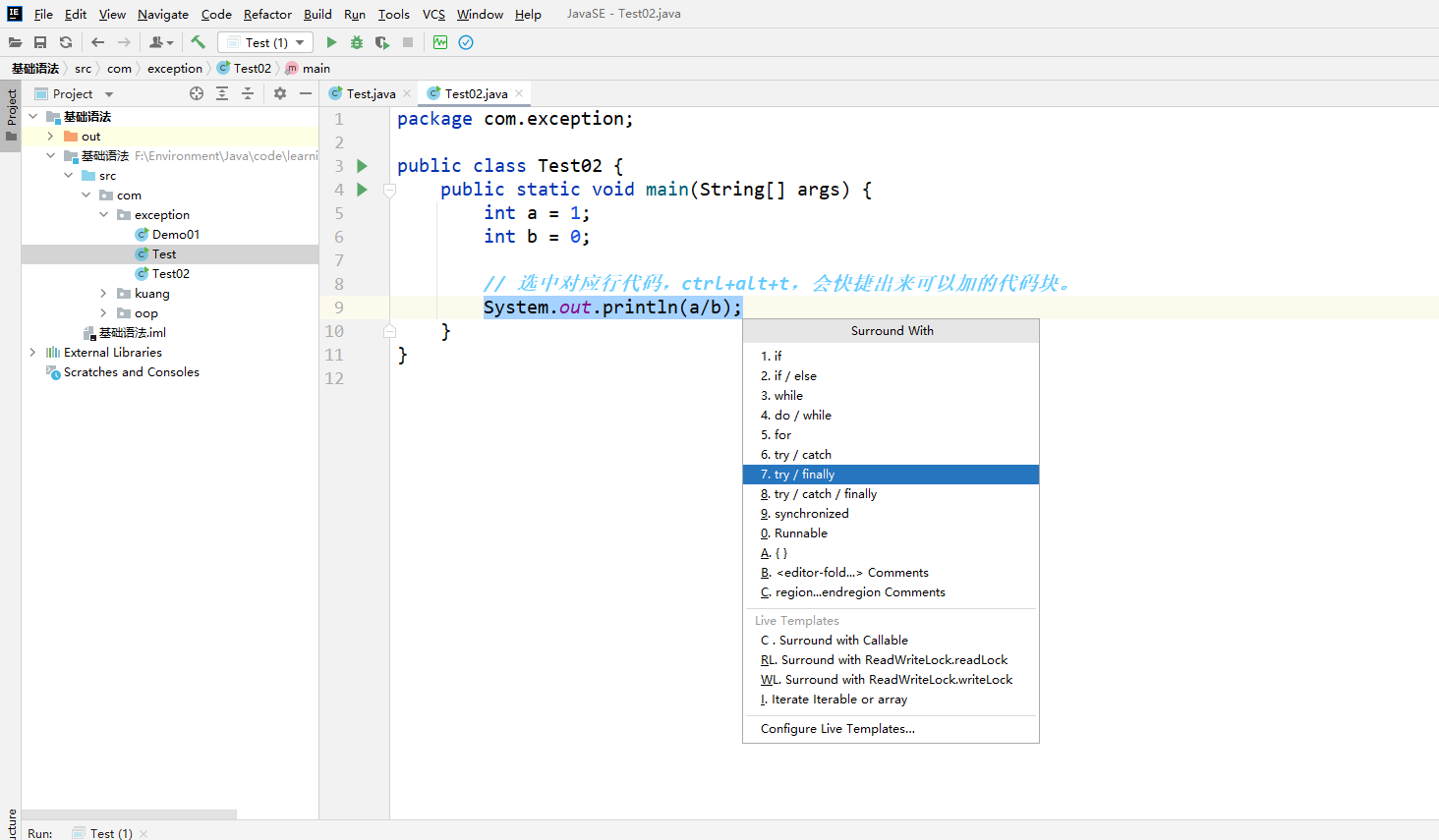
Task: Click the Test (1) run tab at bottom
Action: (x=110, y=833)
